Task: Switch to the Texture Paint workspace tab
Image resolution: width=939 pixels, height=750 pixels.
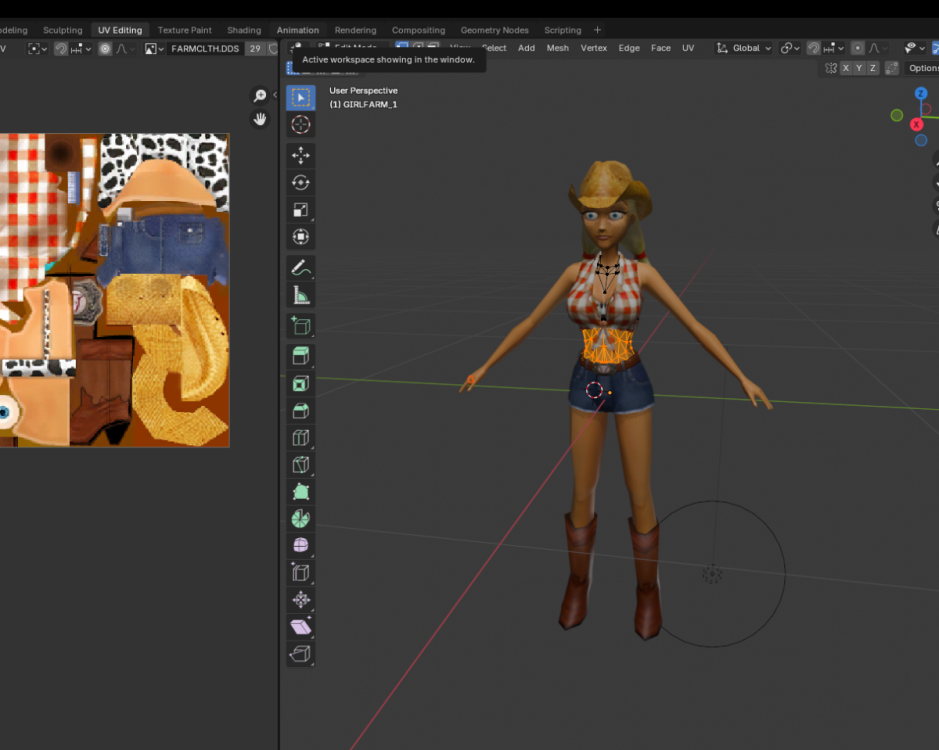Action: point(185,30)
